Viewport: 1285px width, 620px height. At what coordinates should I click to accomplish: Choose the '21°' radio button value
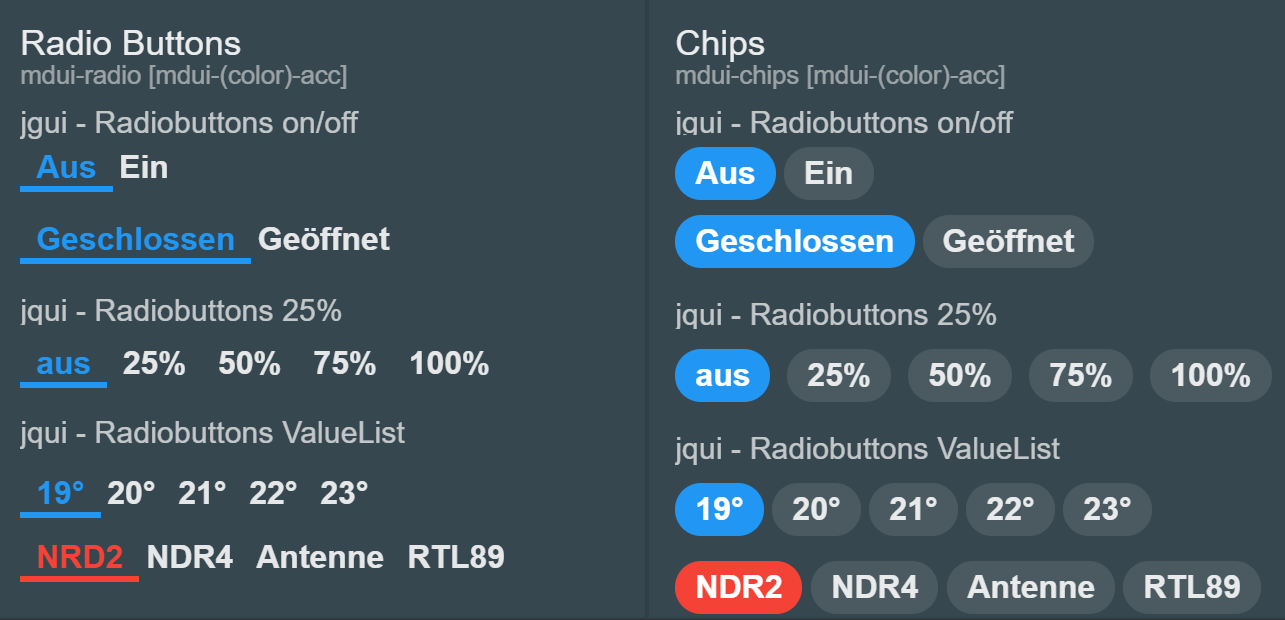pyautogui.click(x=202, y=493)
